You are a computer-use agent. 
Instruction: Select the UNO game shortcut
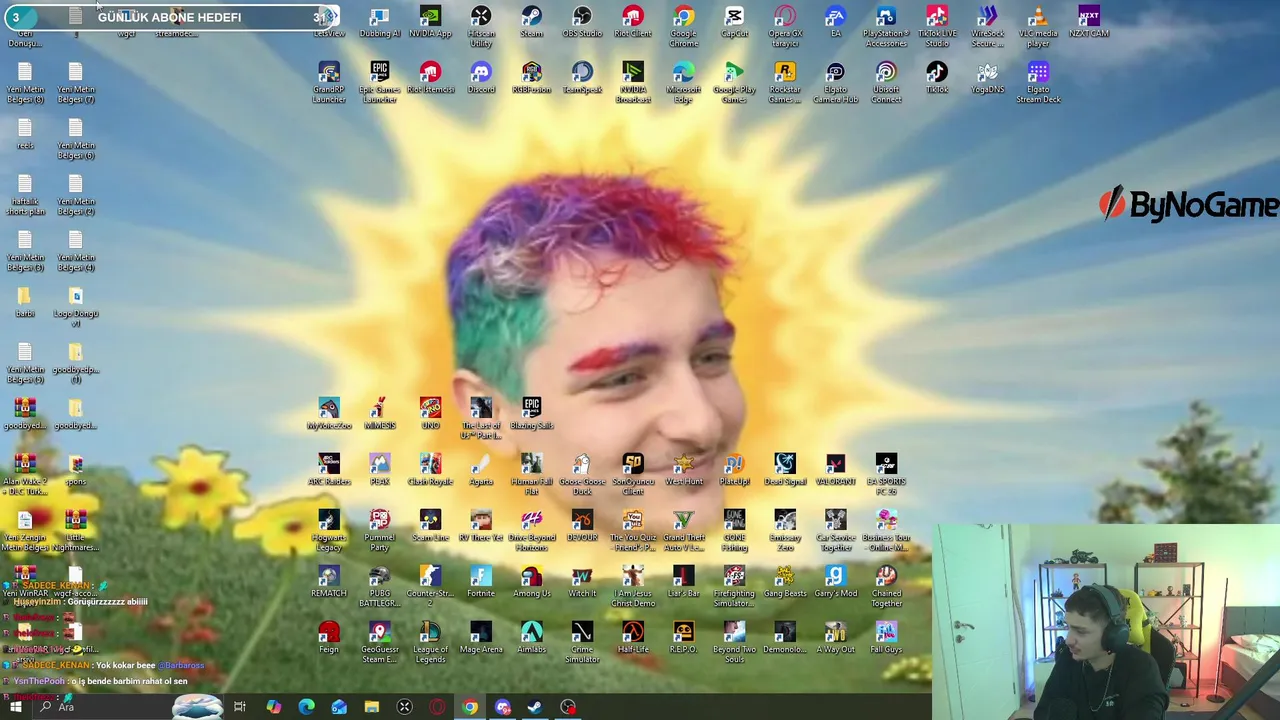(430, 414)
